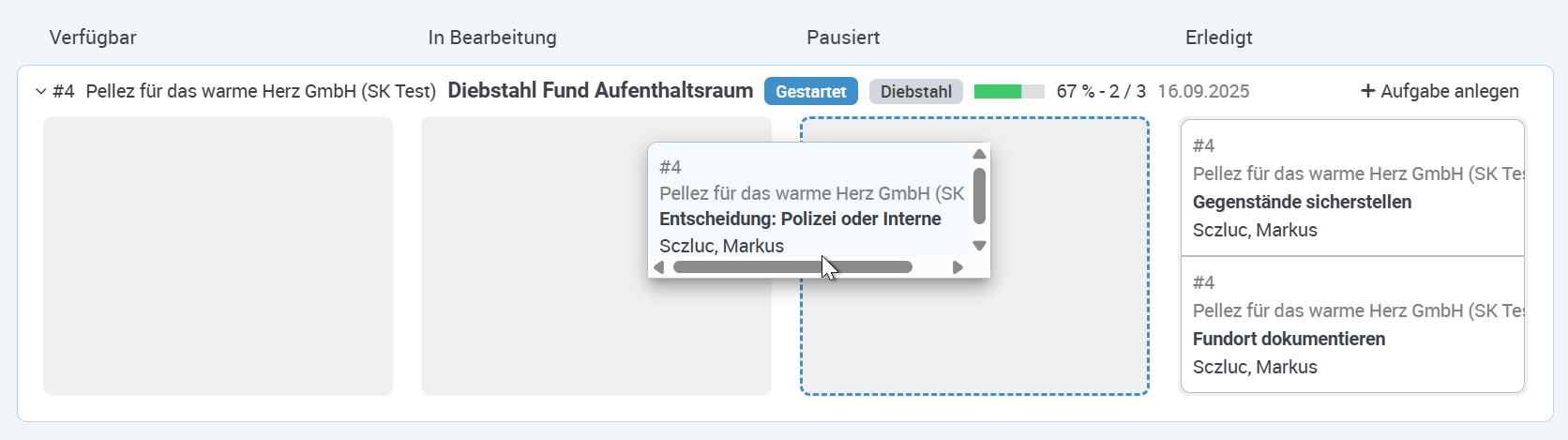The width and height of the screenshot is (1568, 440).
Task: Click the Aufgabe anlegen button
Action: click(1440, 91)
